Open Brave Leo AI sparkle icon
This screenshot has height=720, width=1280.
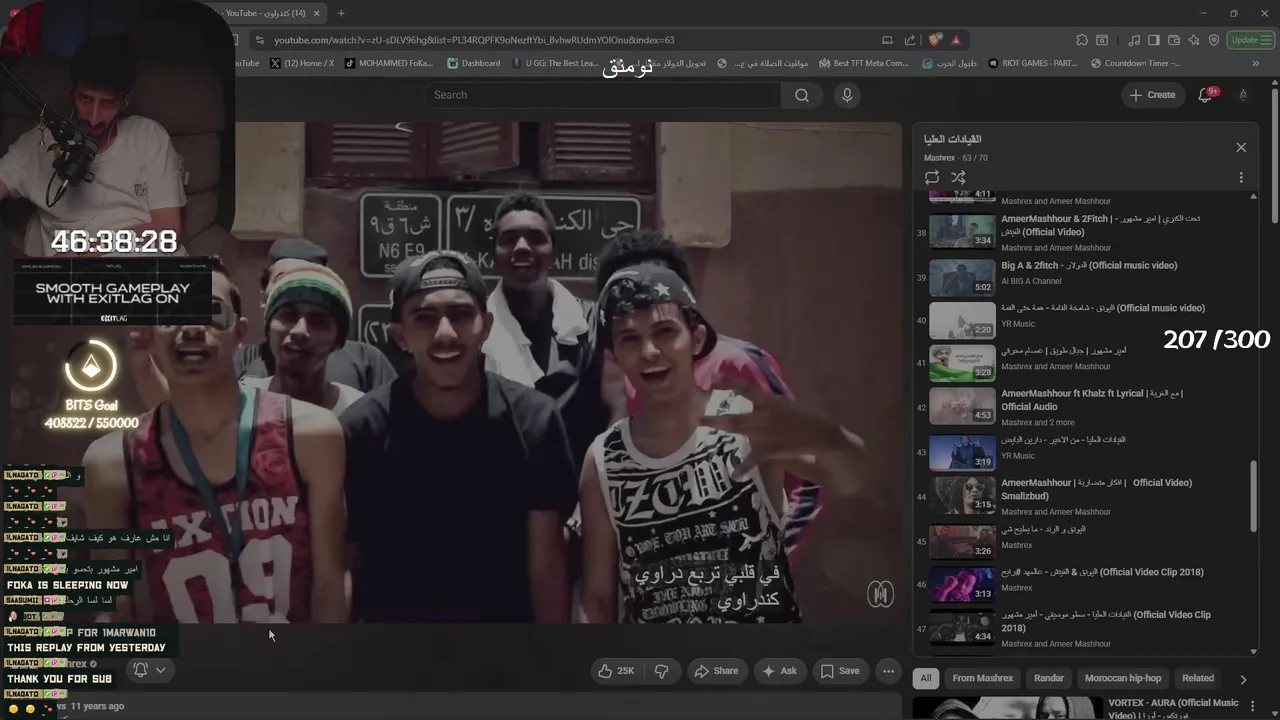tap(1194, 40)
